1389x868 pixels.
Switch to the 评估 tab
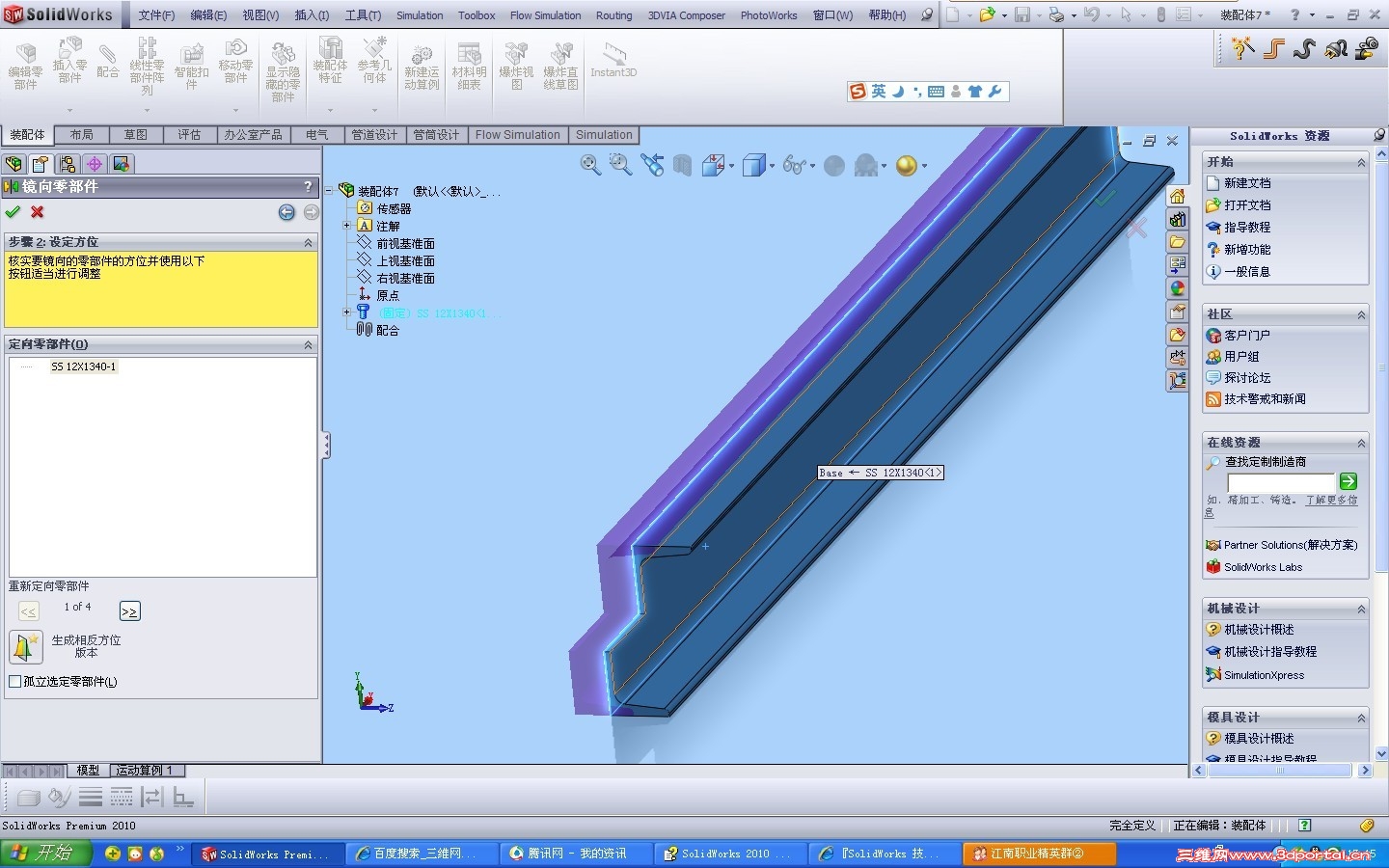[189, 135]
